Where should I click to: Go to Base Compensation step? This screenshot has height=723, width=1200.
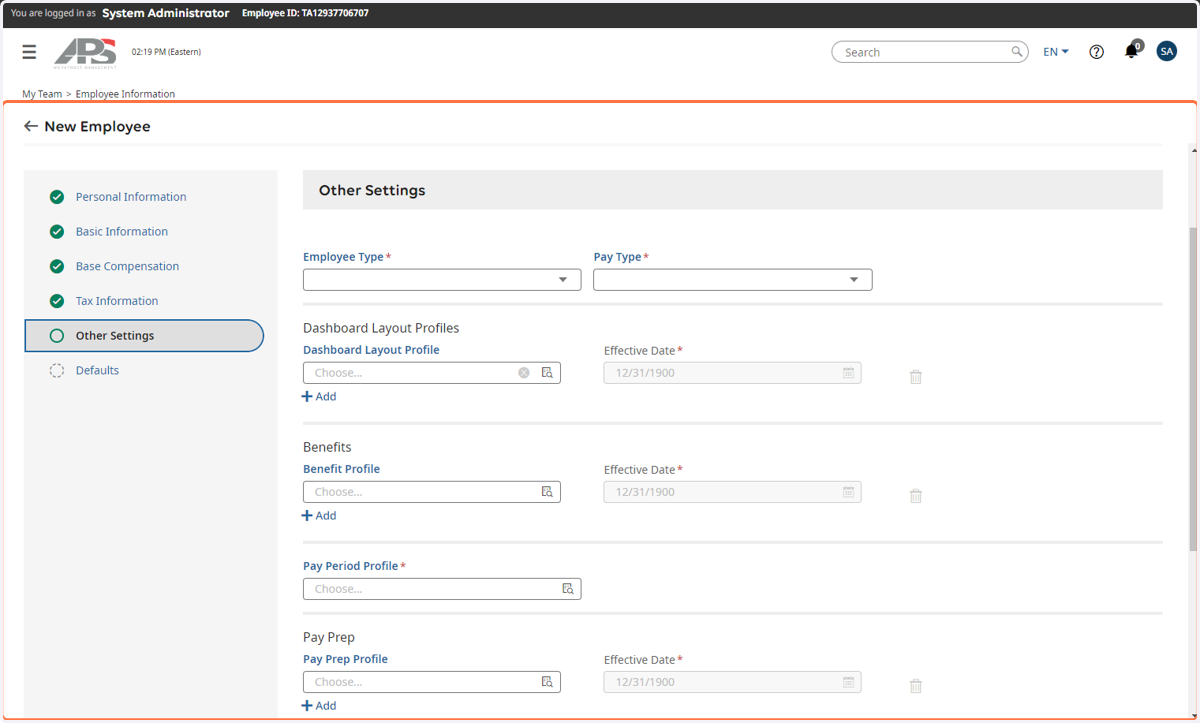127,266
